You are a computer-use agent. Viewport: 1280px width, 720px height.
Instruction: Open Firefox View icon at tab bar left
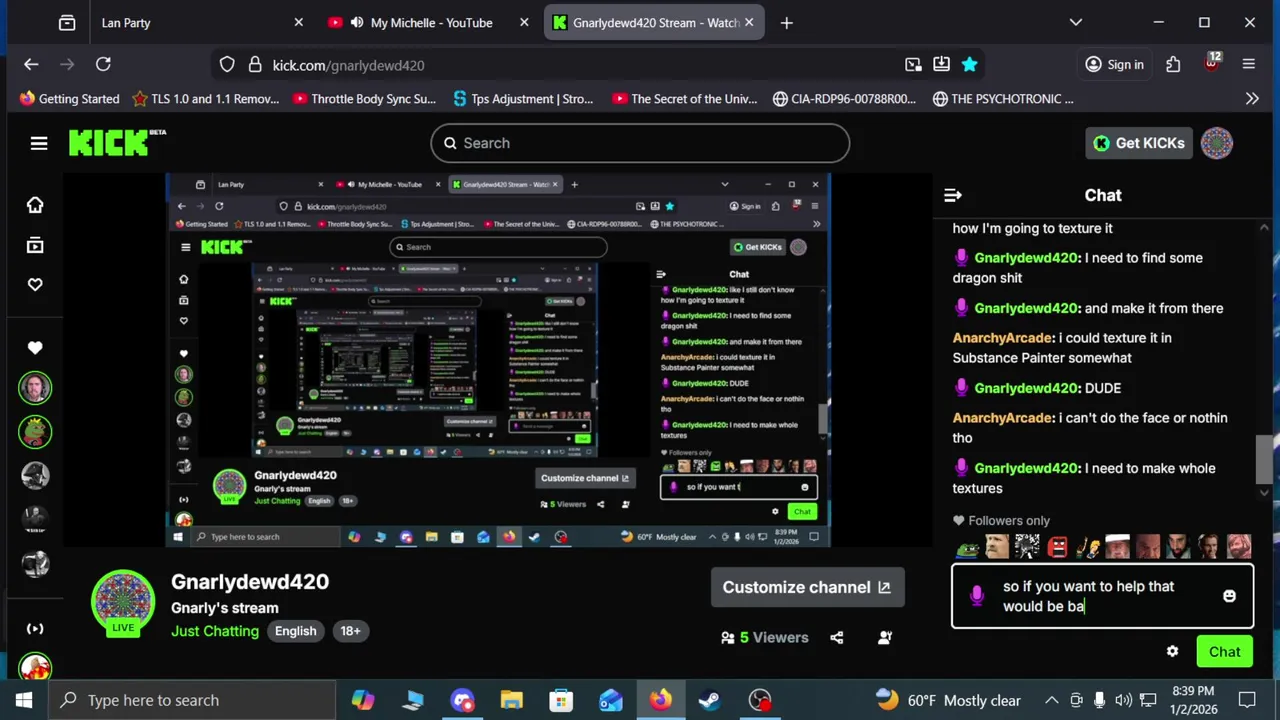click(x=67, y=23)
